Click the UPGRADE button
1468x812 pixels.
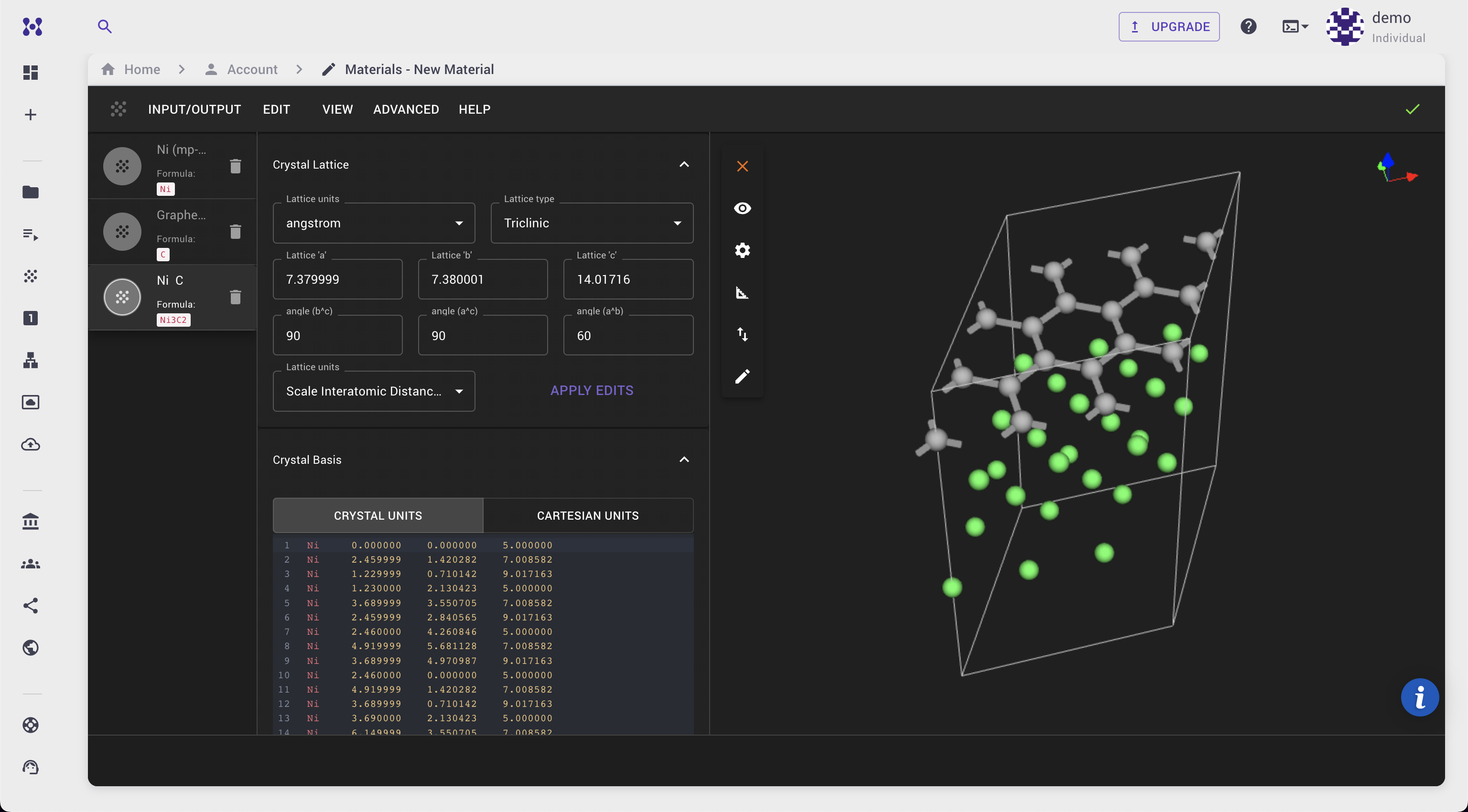pyautogui.click(x=1168, y=26)
